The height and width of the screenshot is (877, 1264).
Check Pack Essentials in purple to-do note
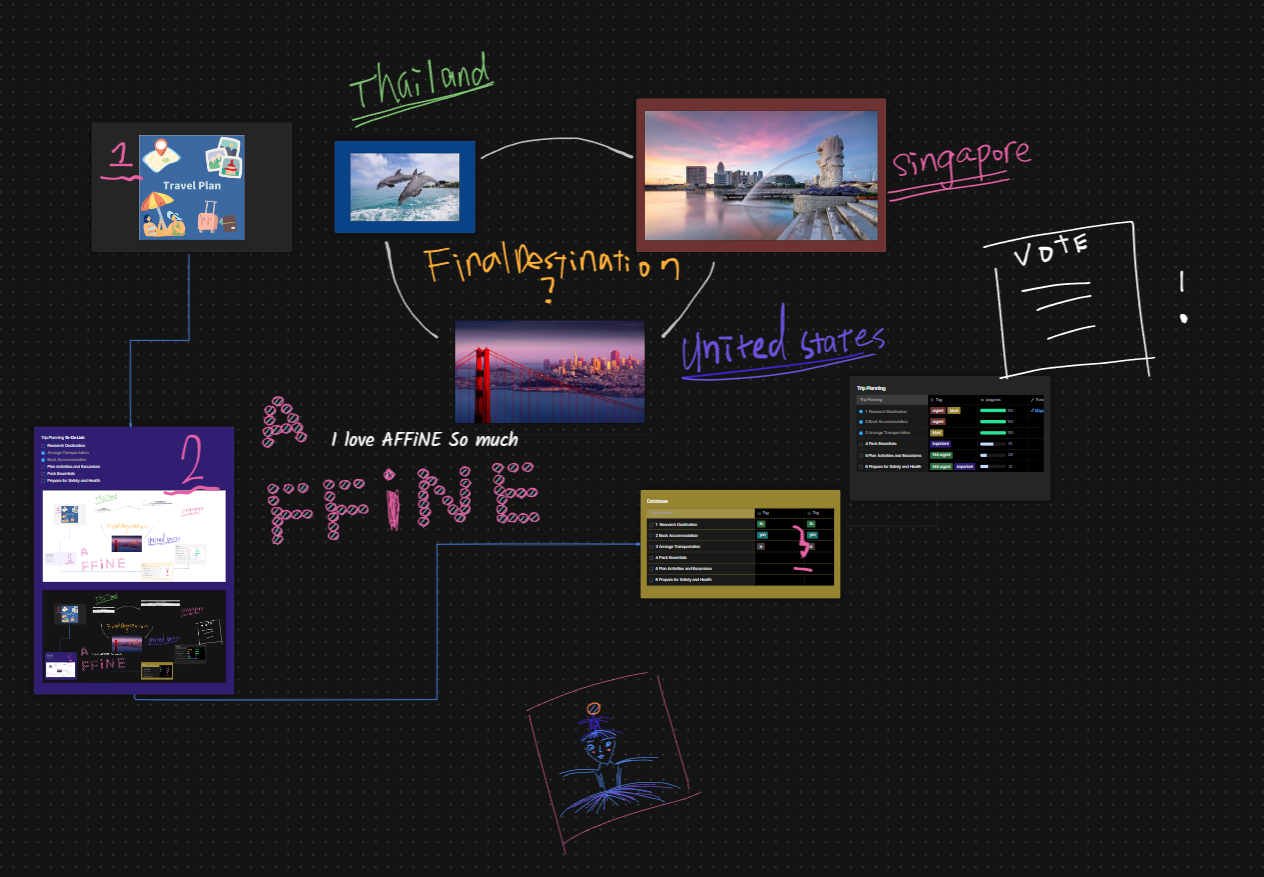pos(43,474)
